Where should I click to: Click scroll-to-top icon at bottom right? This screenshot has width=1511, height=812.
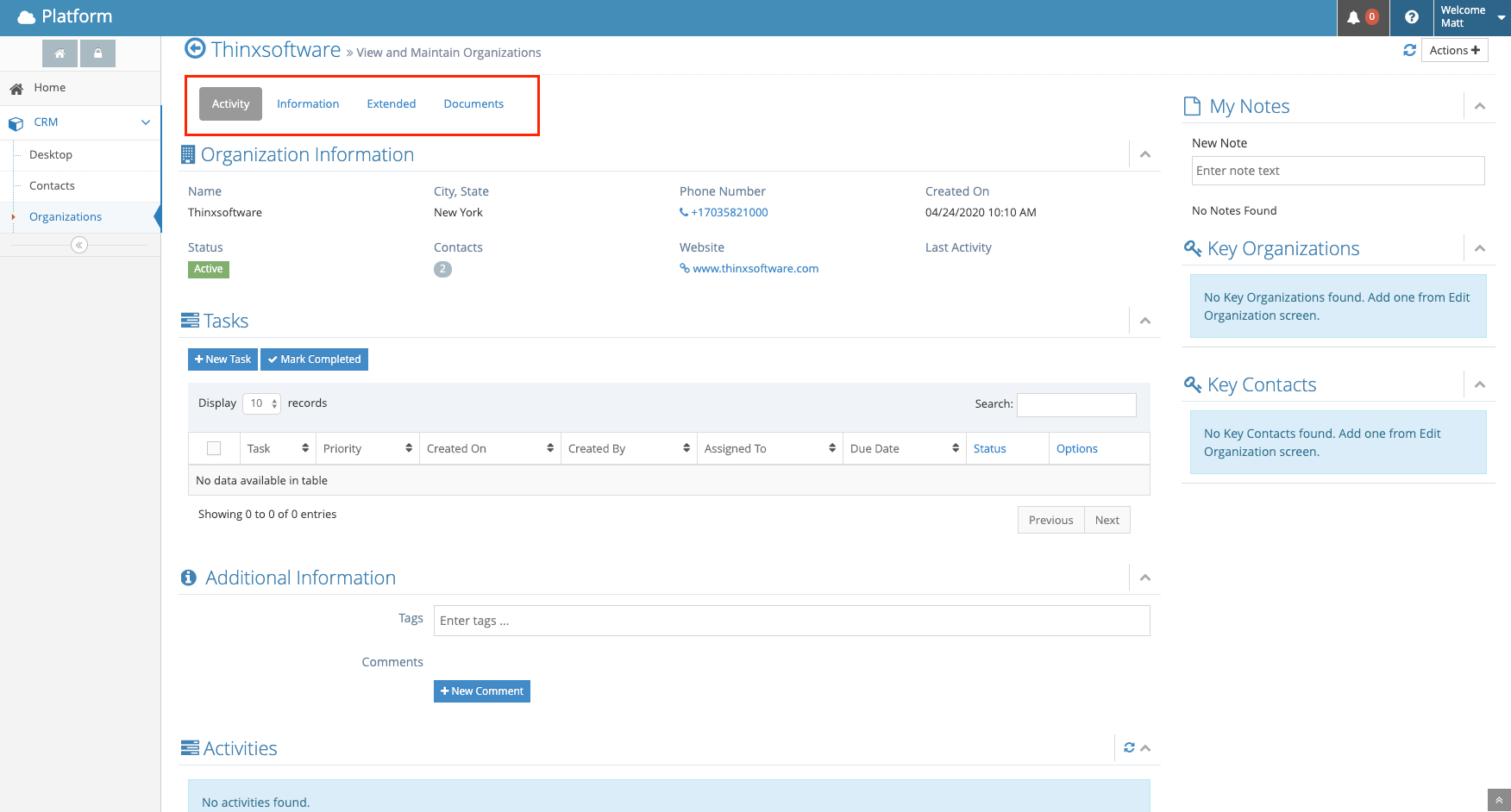coord(1499,800)
